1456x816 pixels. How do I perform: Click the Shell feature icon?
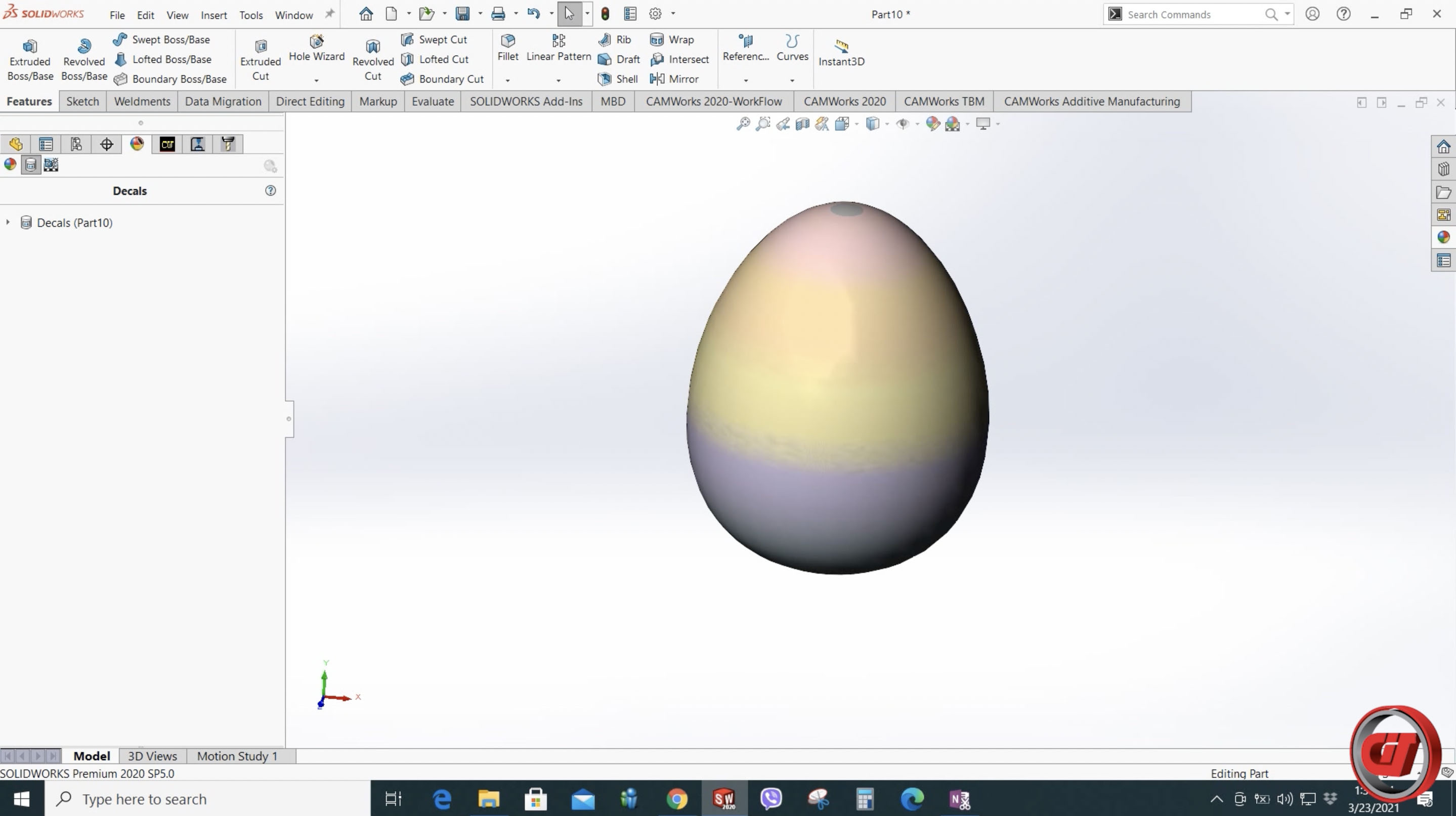pyautogui.click(x=604, y=79)
